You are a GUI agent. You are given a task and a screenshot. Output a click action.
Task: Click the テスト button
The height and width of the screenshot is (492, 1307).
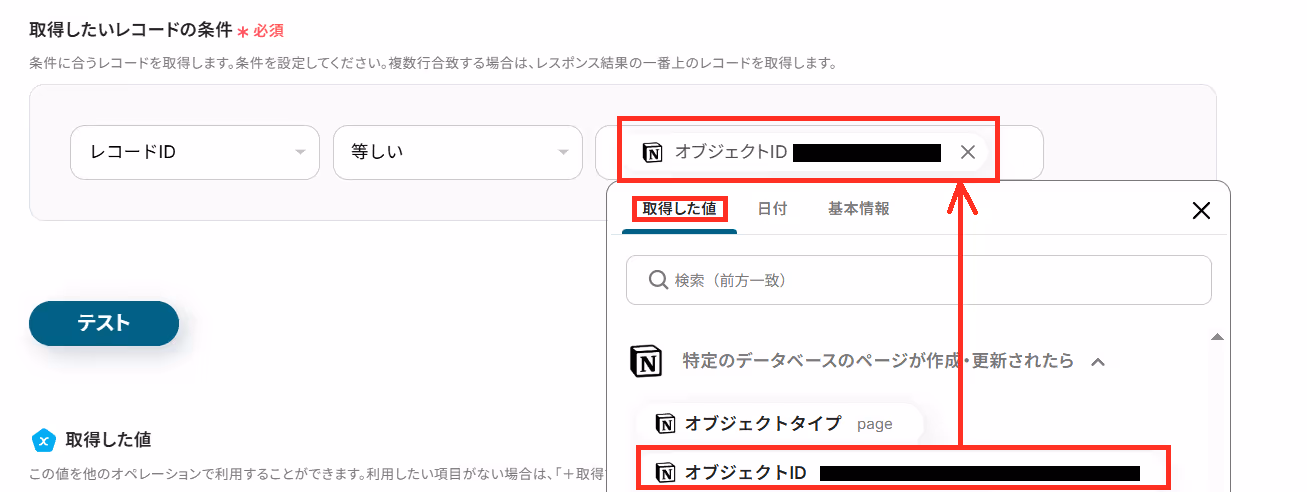pos(104,323)
